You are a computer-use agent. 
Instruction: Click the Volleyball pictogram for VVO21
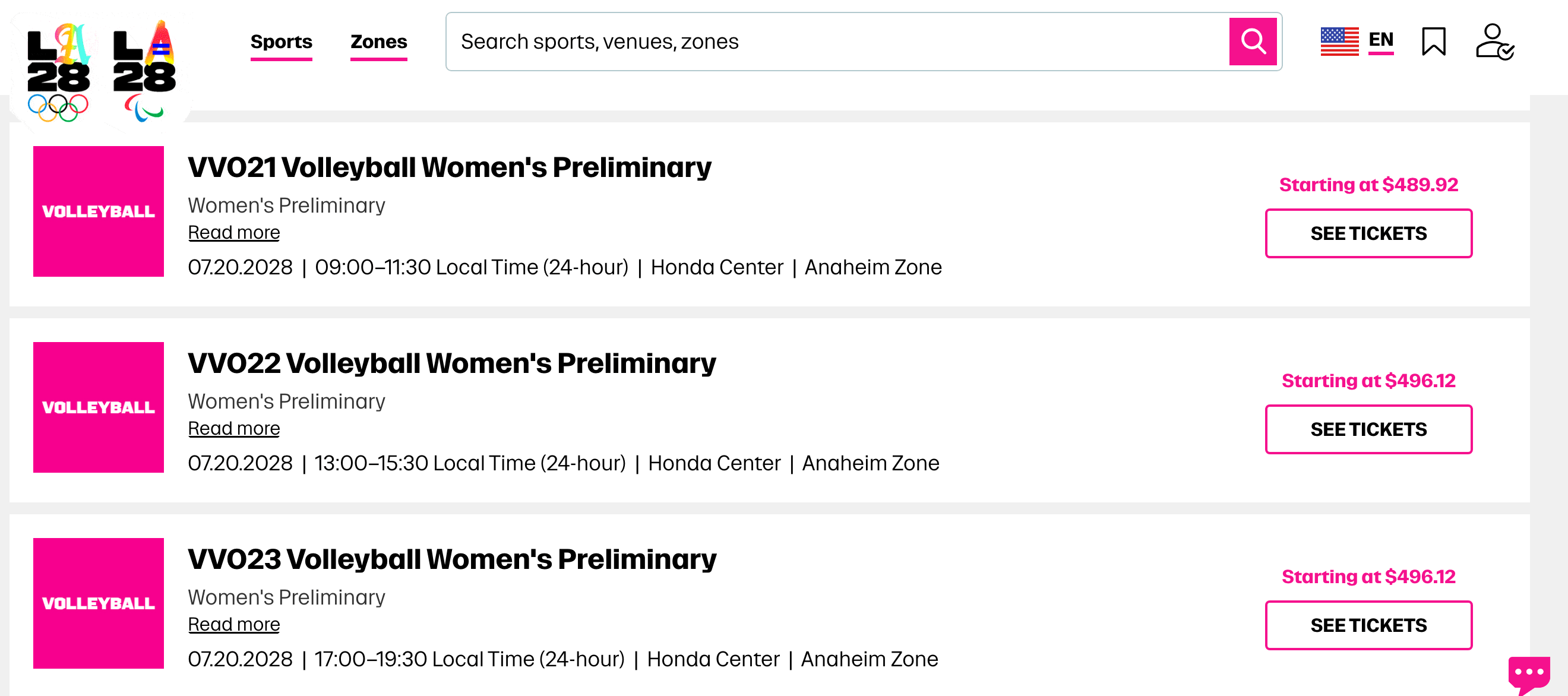pos(98,212)
